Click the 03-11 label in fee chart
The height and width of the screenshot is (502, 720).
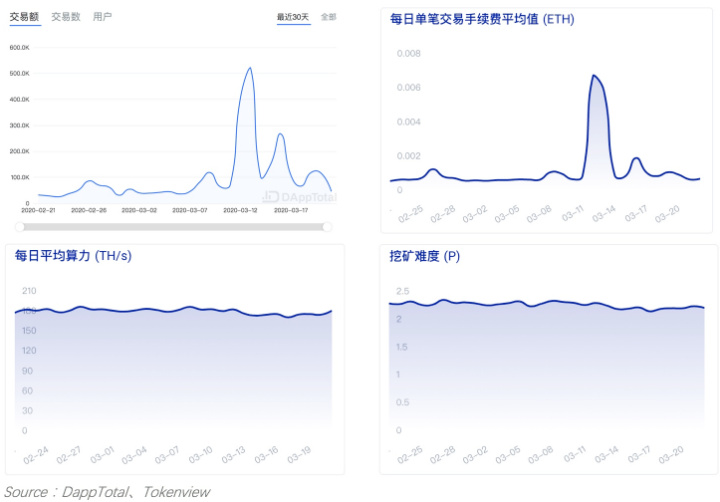(573, 213)
